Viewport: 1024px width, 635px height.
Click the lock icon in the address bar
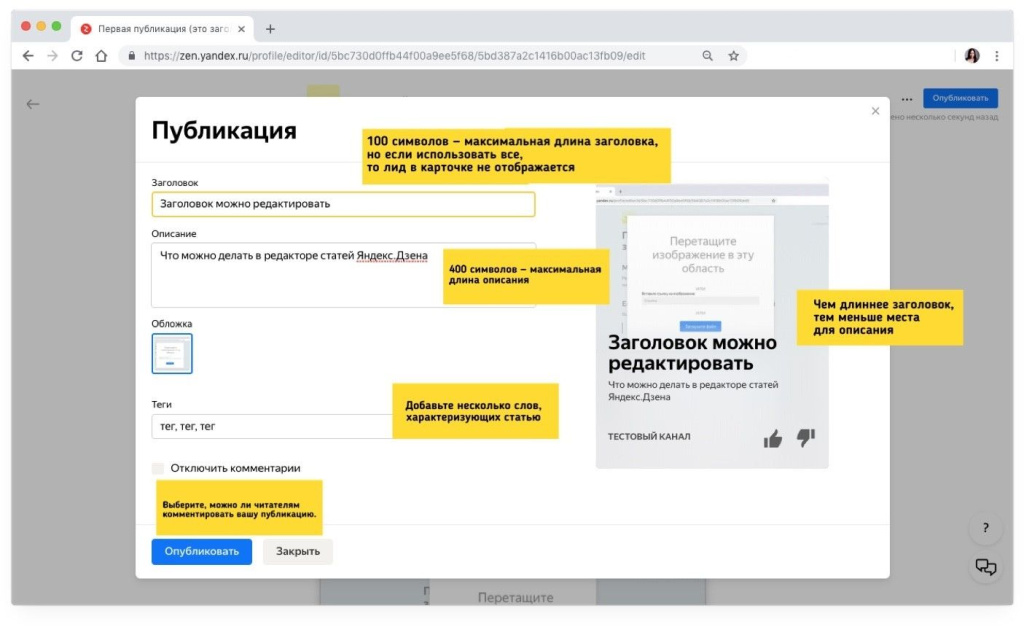132,56
